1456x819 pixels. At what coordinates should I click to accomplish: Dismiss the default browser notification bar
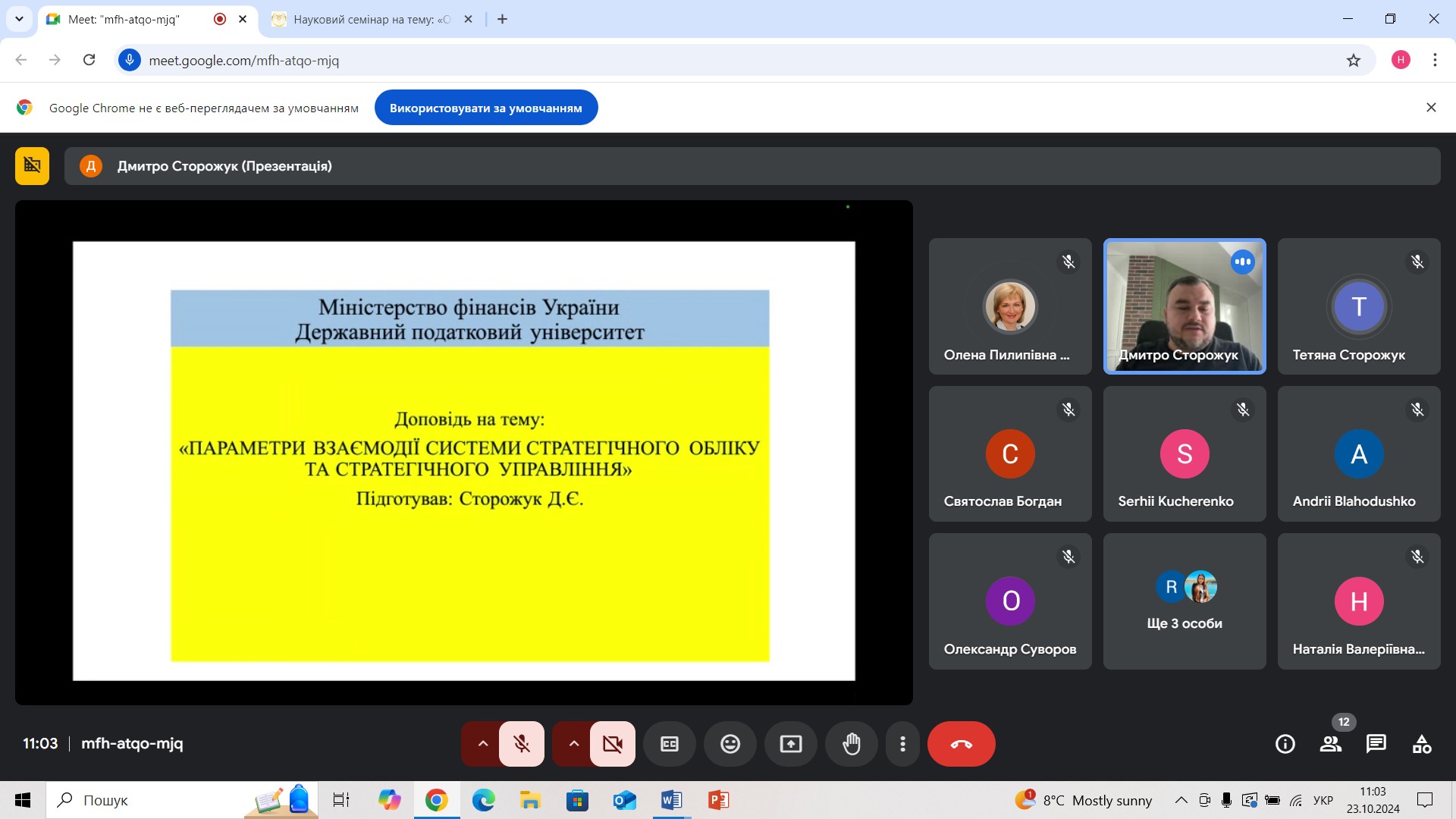point(1431,108)
